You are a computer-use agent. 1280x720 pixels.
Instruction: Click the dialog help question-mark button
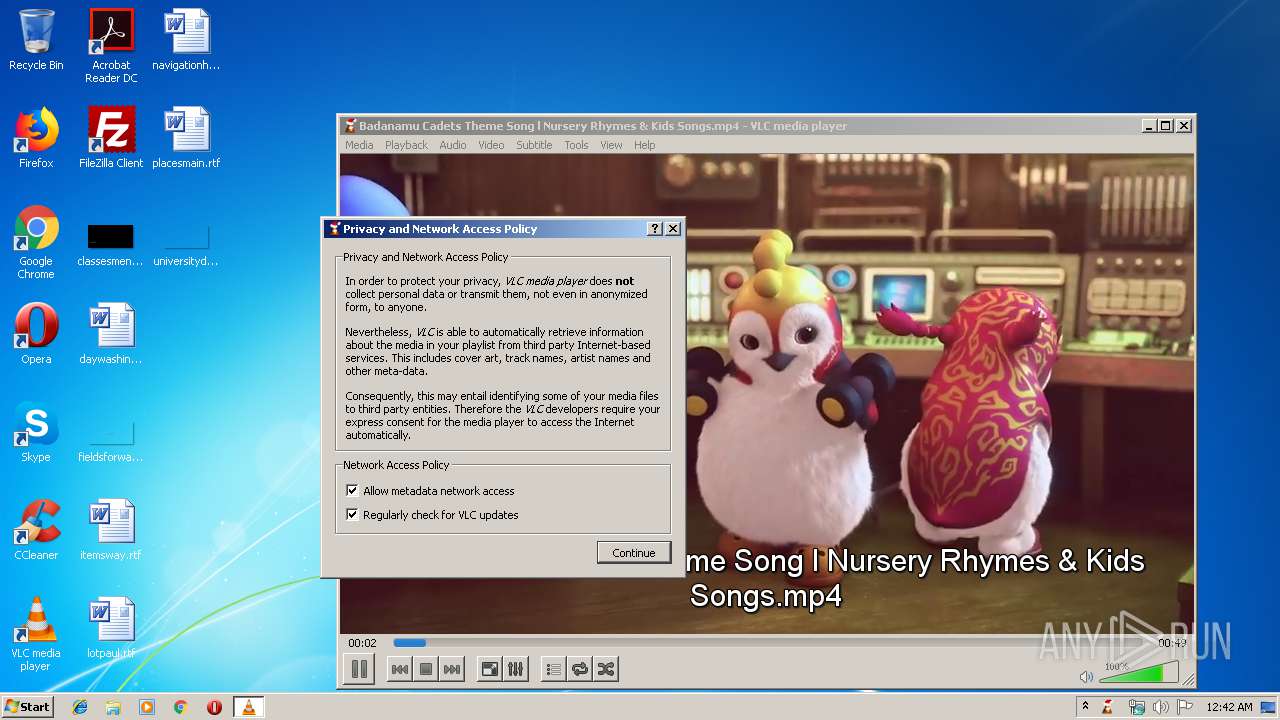click(x=655, y=229)
